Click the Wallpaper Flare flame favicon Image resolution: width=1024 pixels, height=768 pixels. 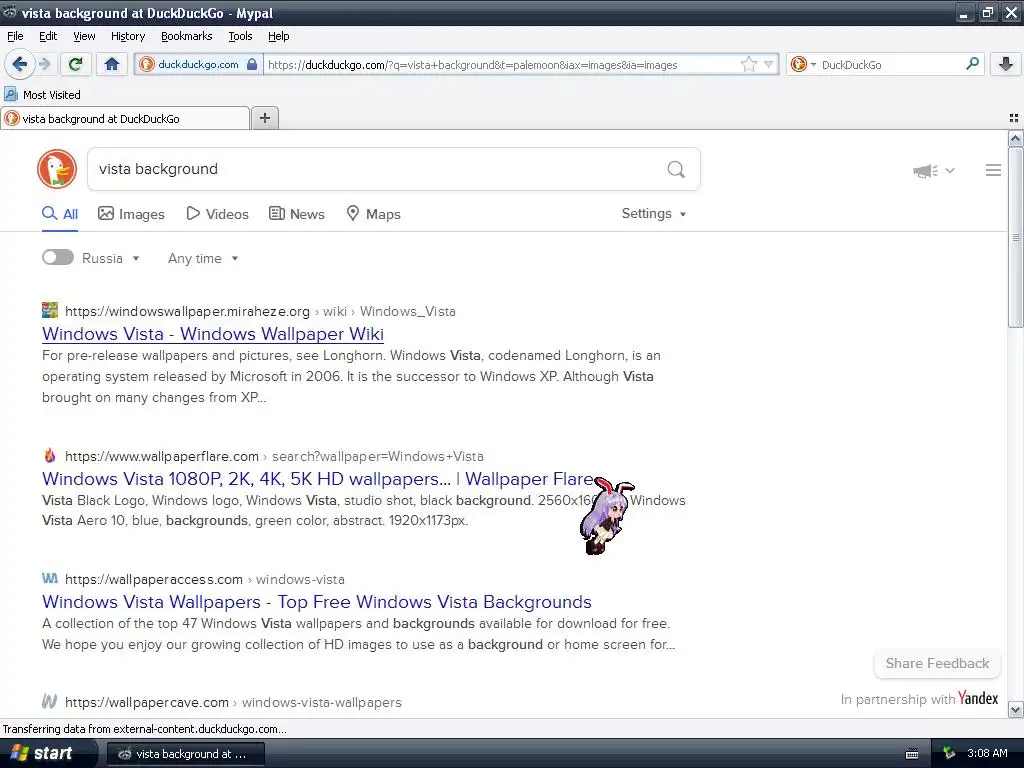[x=50, y=455]
